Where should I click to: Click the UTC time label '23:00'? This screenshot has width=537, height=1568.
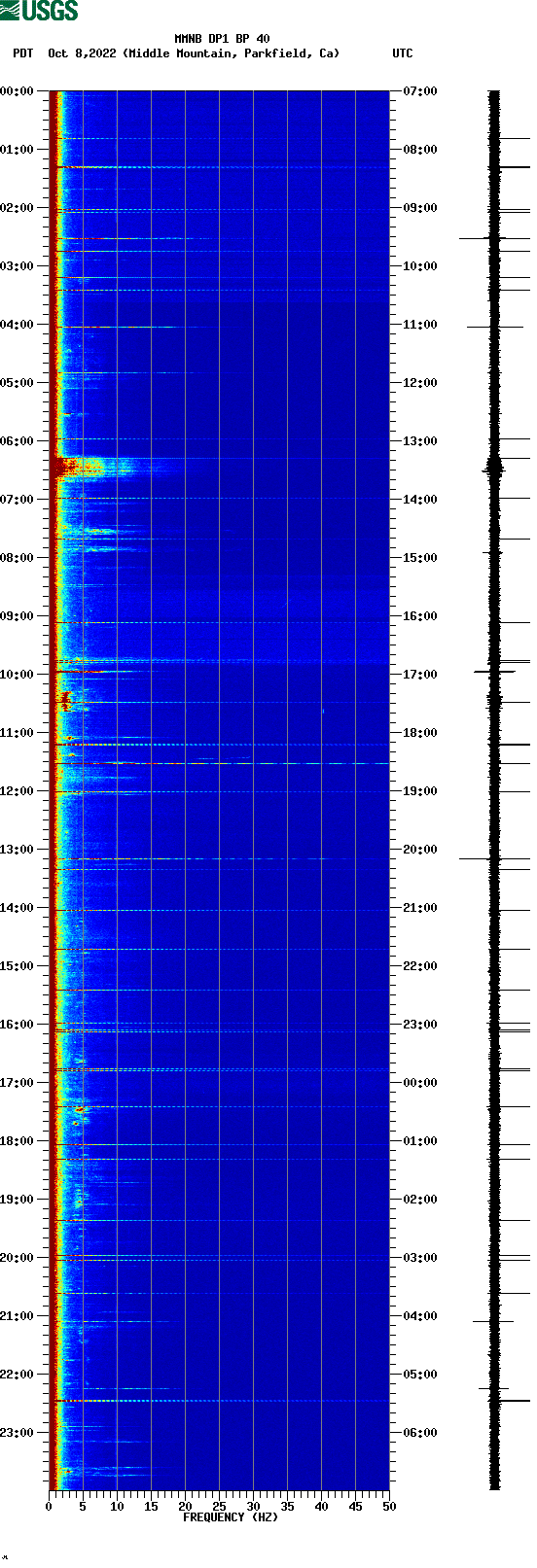pyautogui.click(x=420, y=1025)
